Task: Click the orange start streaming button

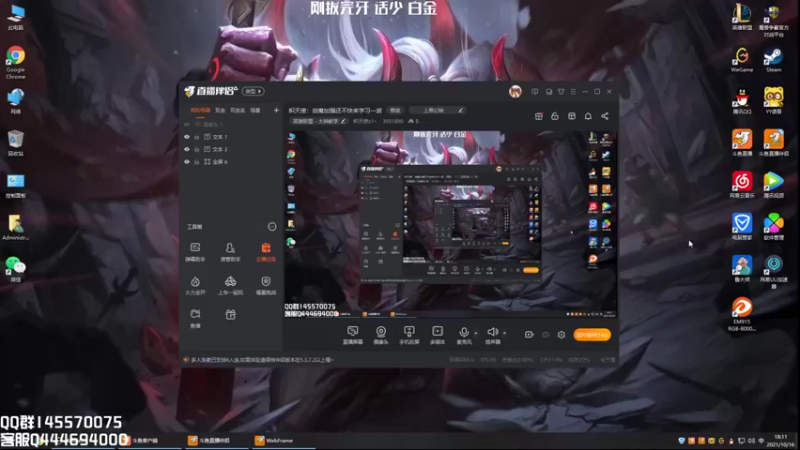Action: (592, 335)
